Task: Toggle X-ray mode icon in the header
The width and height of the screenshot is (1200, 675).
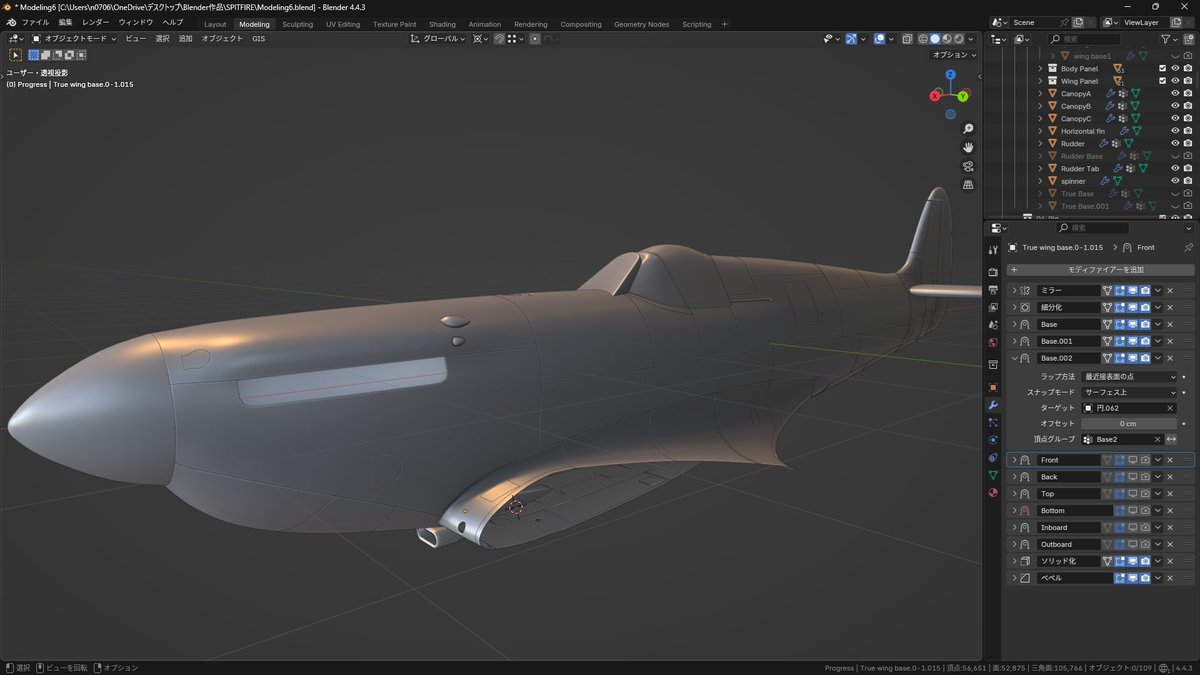Action: [907, 38]
